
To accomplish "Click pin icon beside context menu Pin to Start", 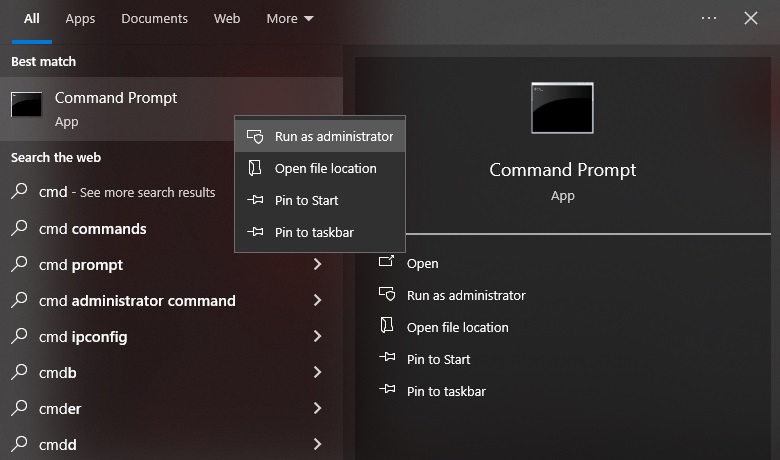I will click(255, 200).
